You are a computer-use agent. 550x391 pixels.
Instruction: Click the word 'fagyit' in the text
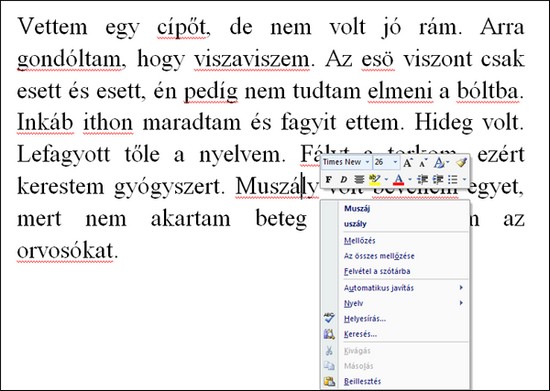pos(308,124)
